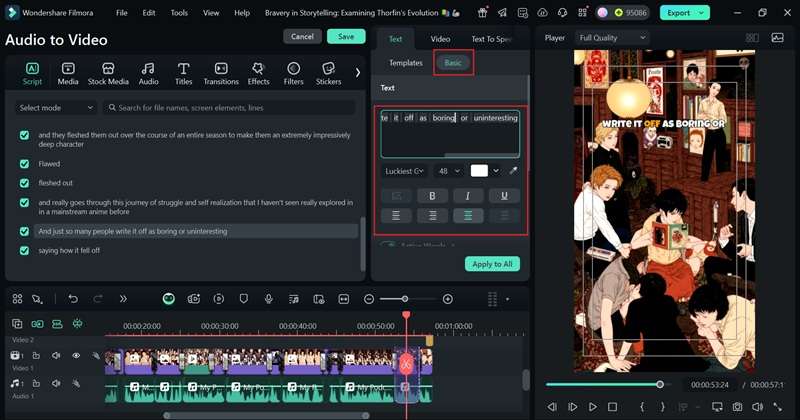800x420 pixels.
Task: Open Stock Media panel
Action: [x=108, y=73]
